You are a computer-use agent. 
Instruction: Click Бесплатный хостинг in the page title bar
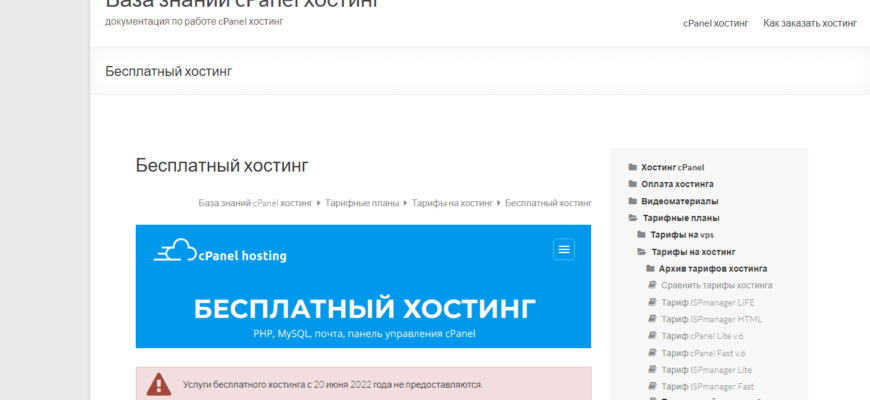[x=169, y=72]
